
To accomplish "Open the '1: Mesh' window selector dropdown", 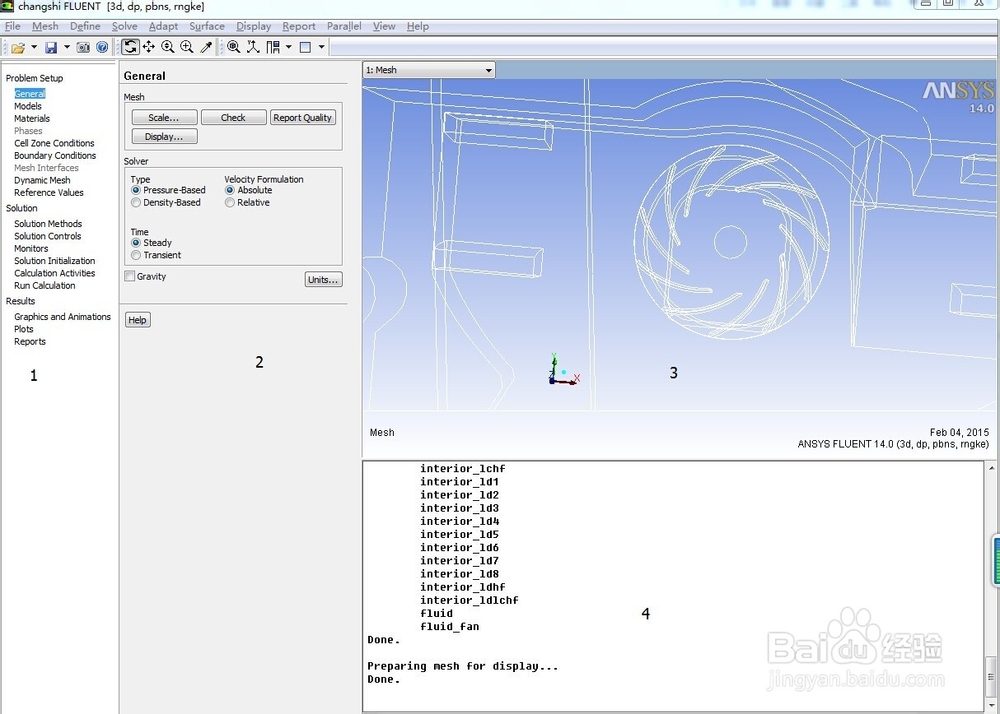I will click(429, 70).
